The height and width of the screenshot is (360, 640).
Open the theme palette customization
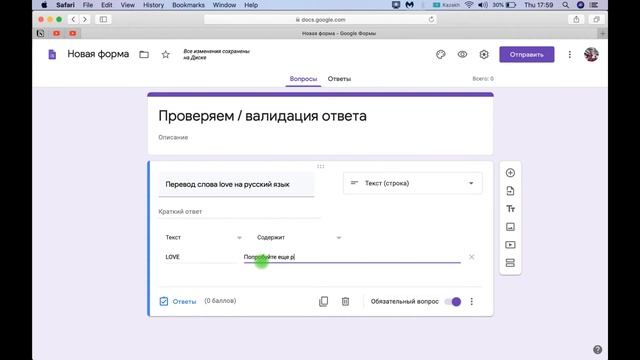440,54
